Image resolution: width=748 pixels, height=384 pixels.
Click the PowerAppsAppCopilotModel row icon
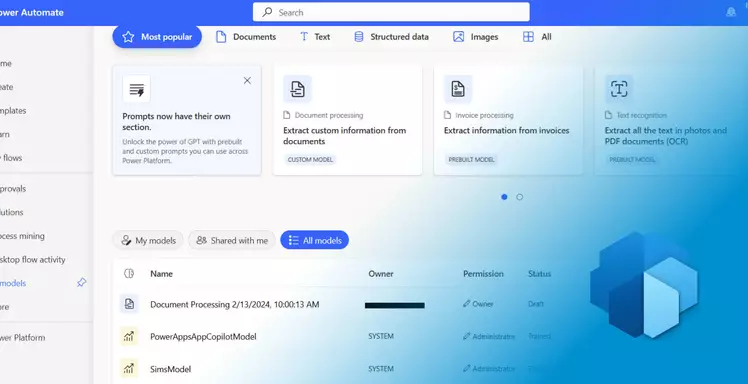(x=129, y=336)
